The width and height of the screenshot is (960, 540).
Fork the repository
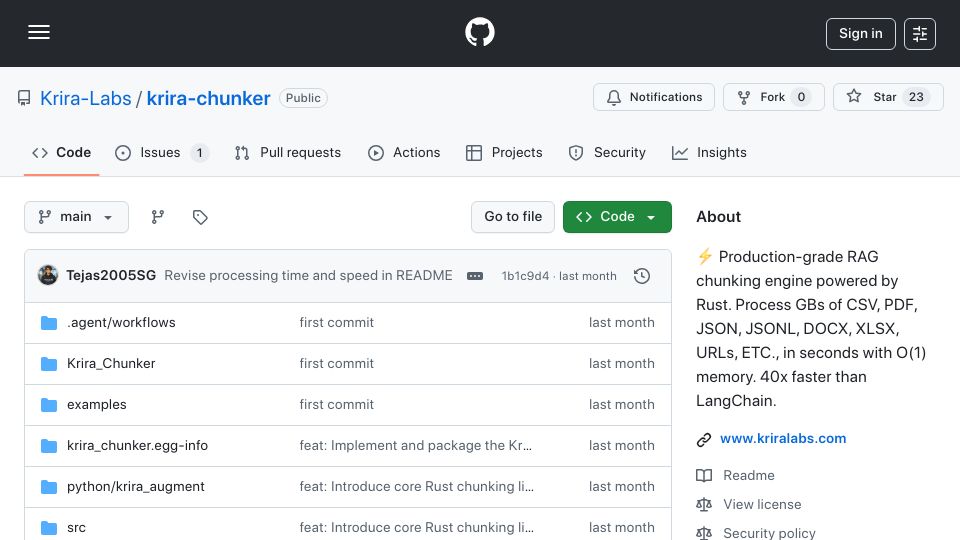coord(773,97)
